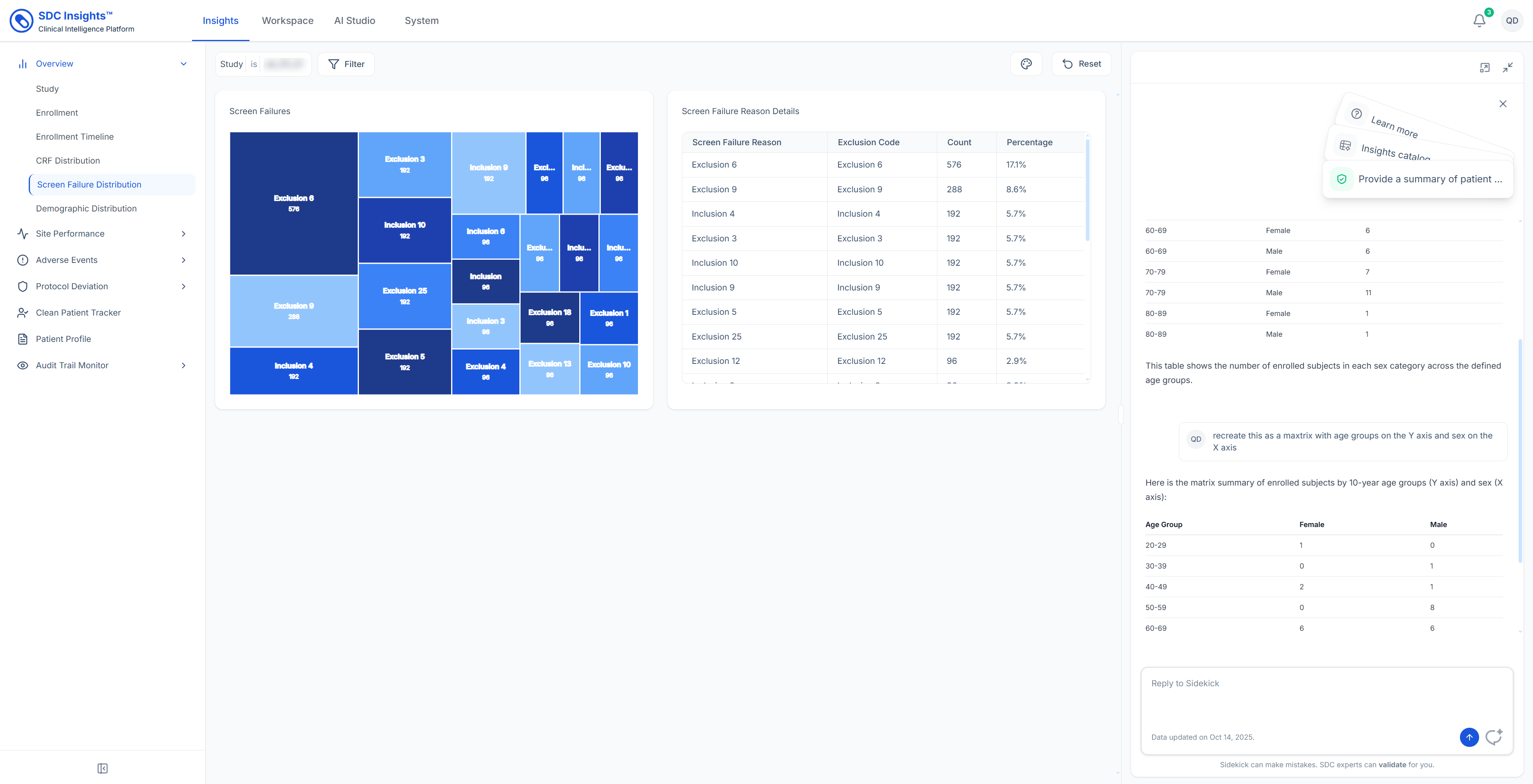This screenshot has width=1533, height=784.
Task: Click the 288 count cell
Action: pos(967,189)
